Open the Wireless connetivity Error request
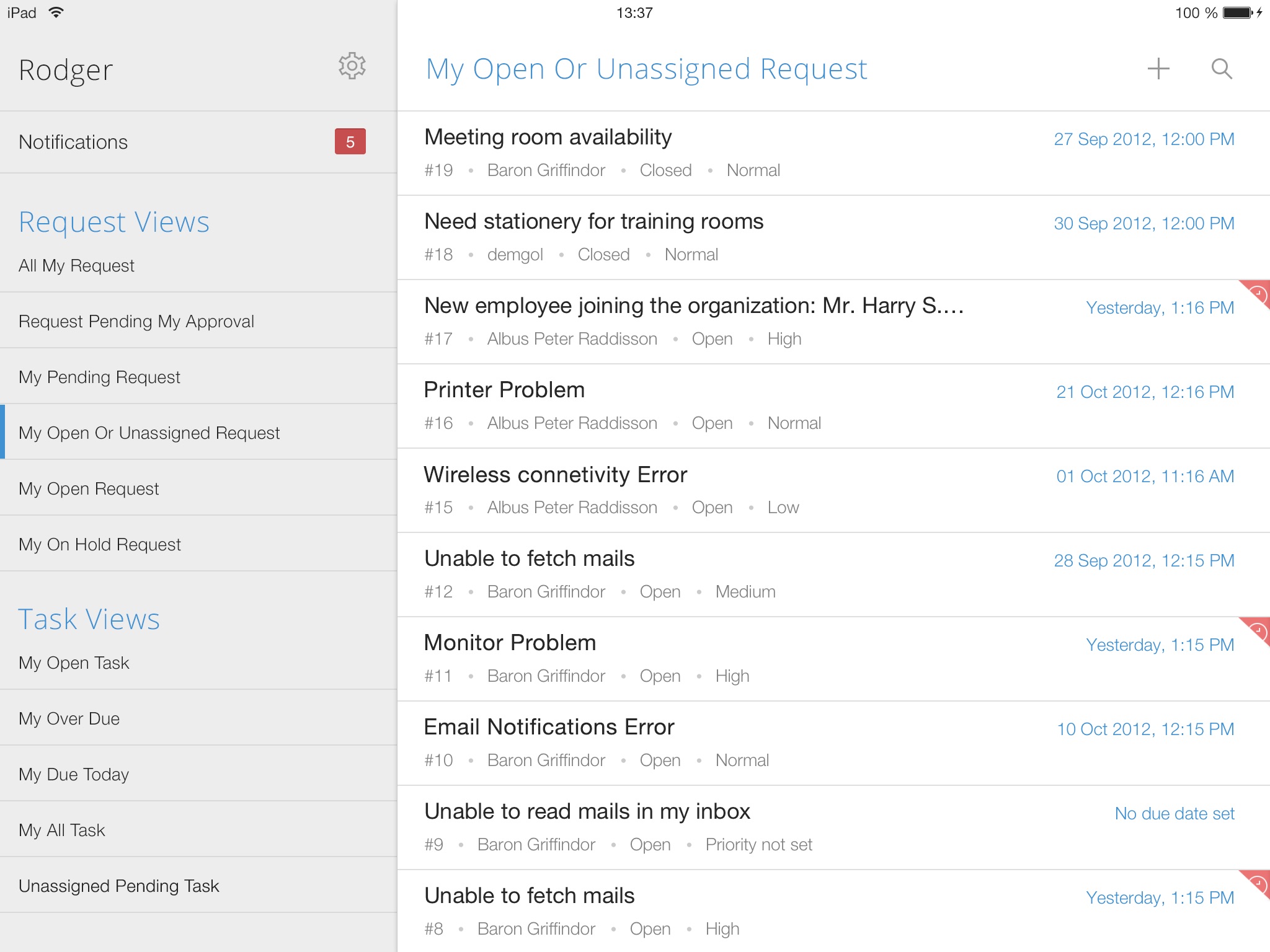Viewport: 1270px width, 952px height. click(x=833, y=490)
